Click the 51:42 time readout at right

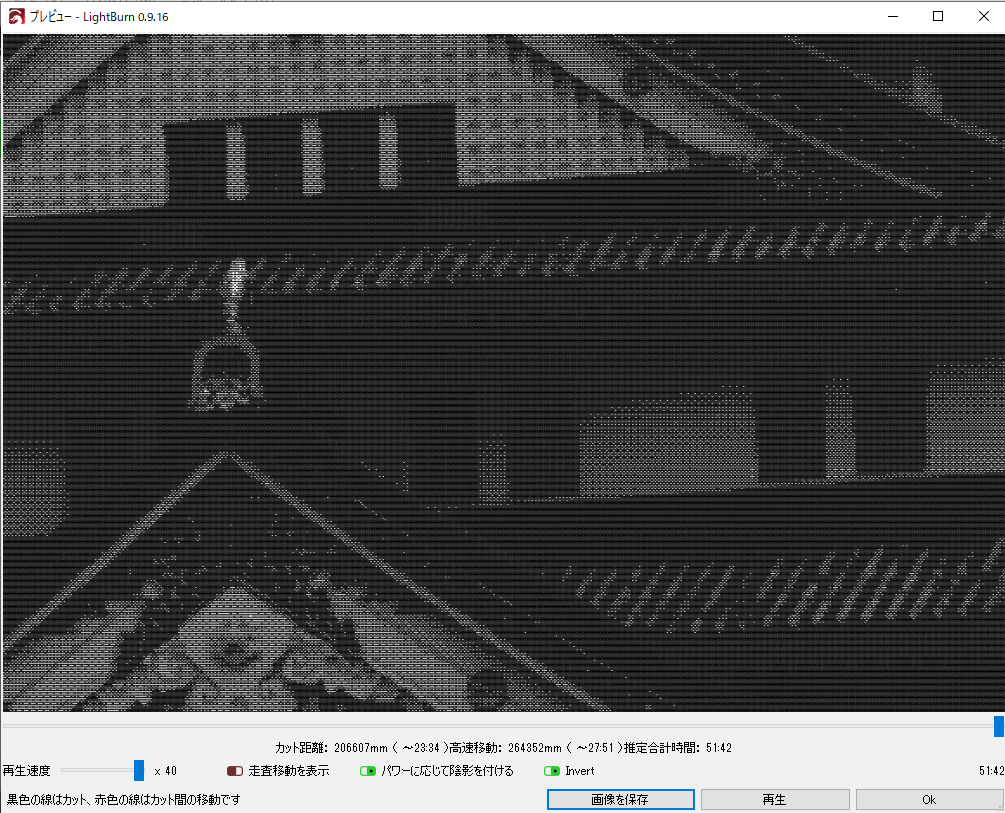point(991,771)
